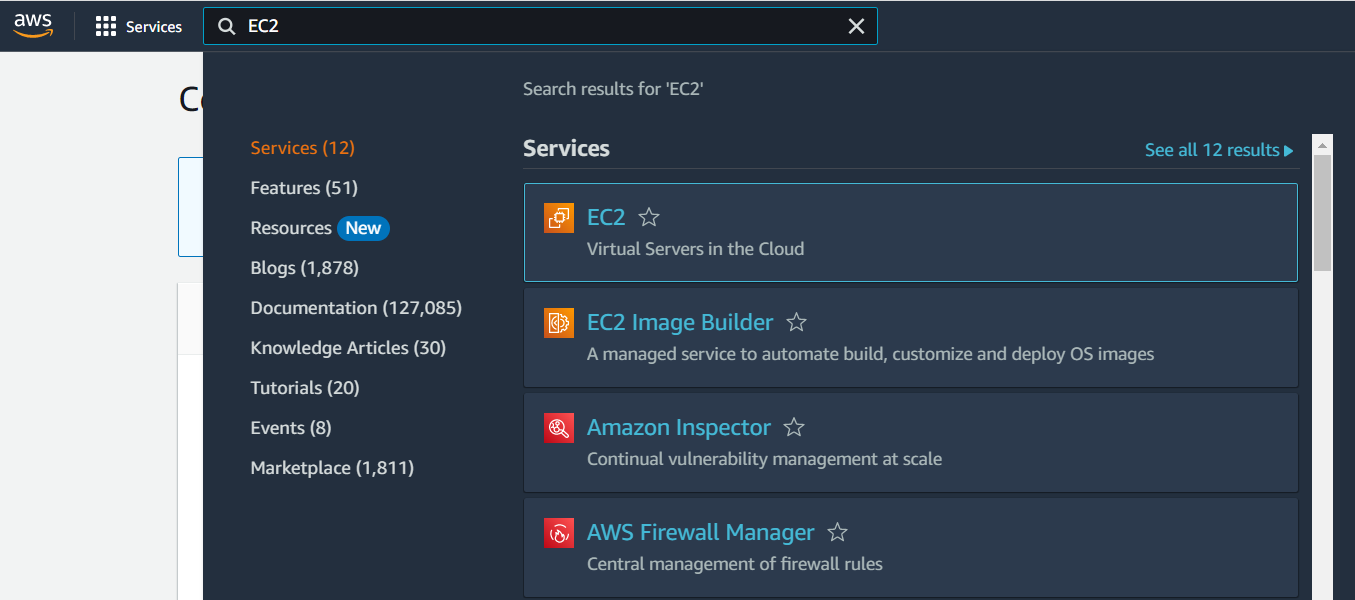The width and height of the screenshot is (1355, 600).
Task: Click the Amazon Inspector icon
Action: click(x=559, y=428)
